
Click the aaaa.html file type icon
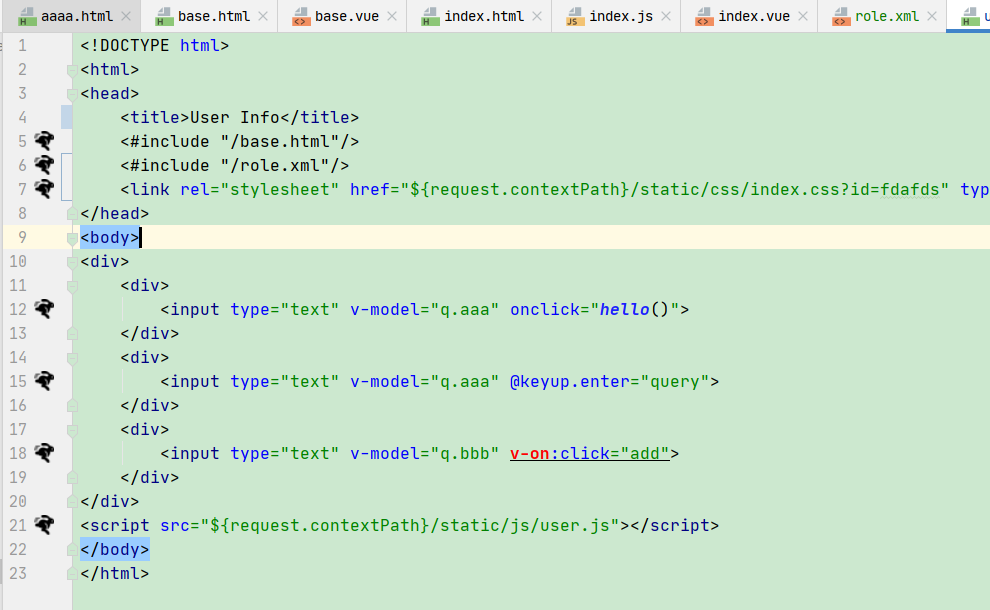point(27,16)
